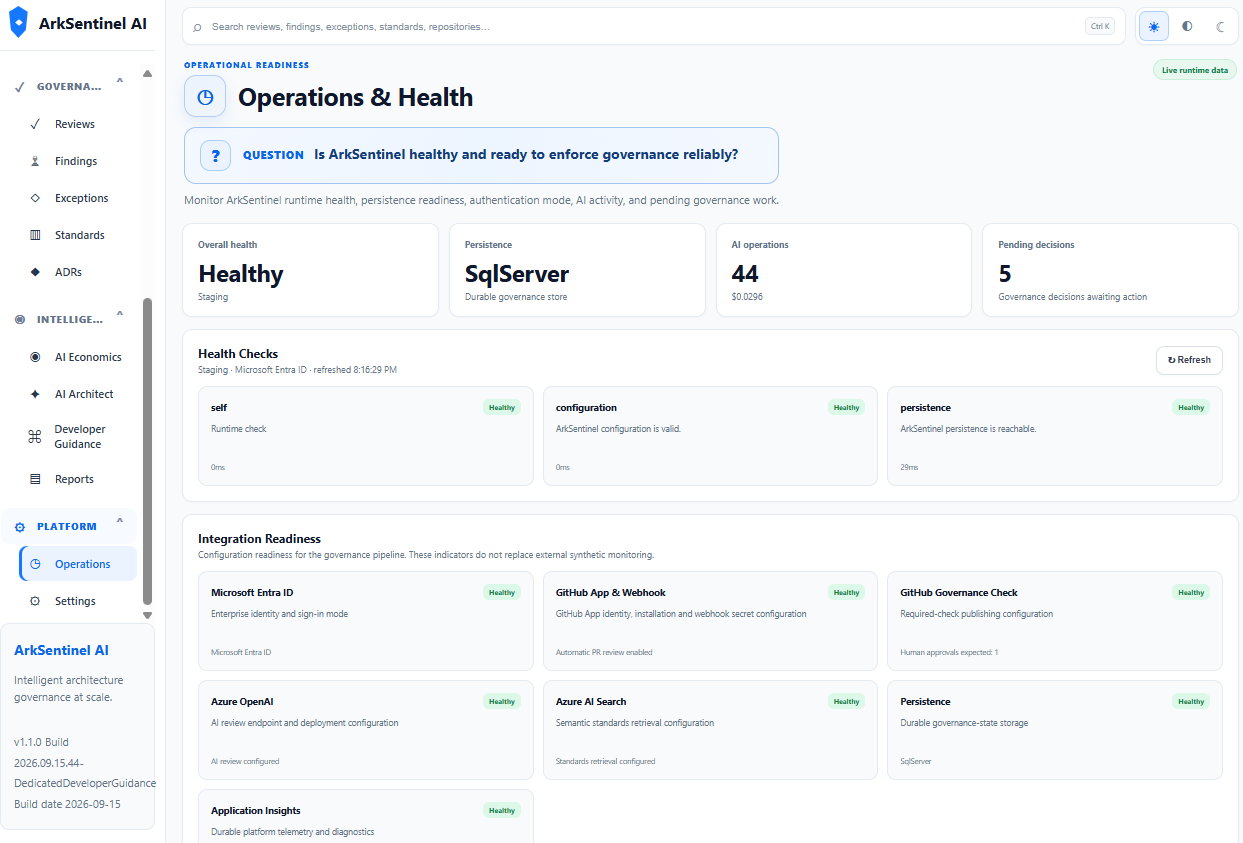This screenshot has width=1243, height=843.
Task: Click the Exceptions diamond outline icon
Action: click(x=35, y=198)
